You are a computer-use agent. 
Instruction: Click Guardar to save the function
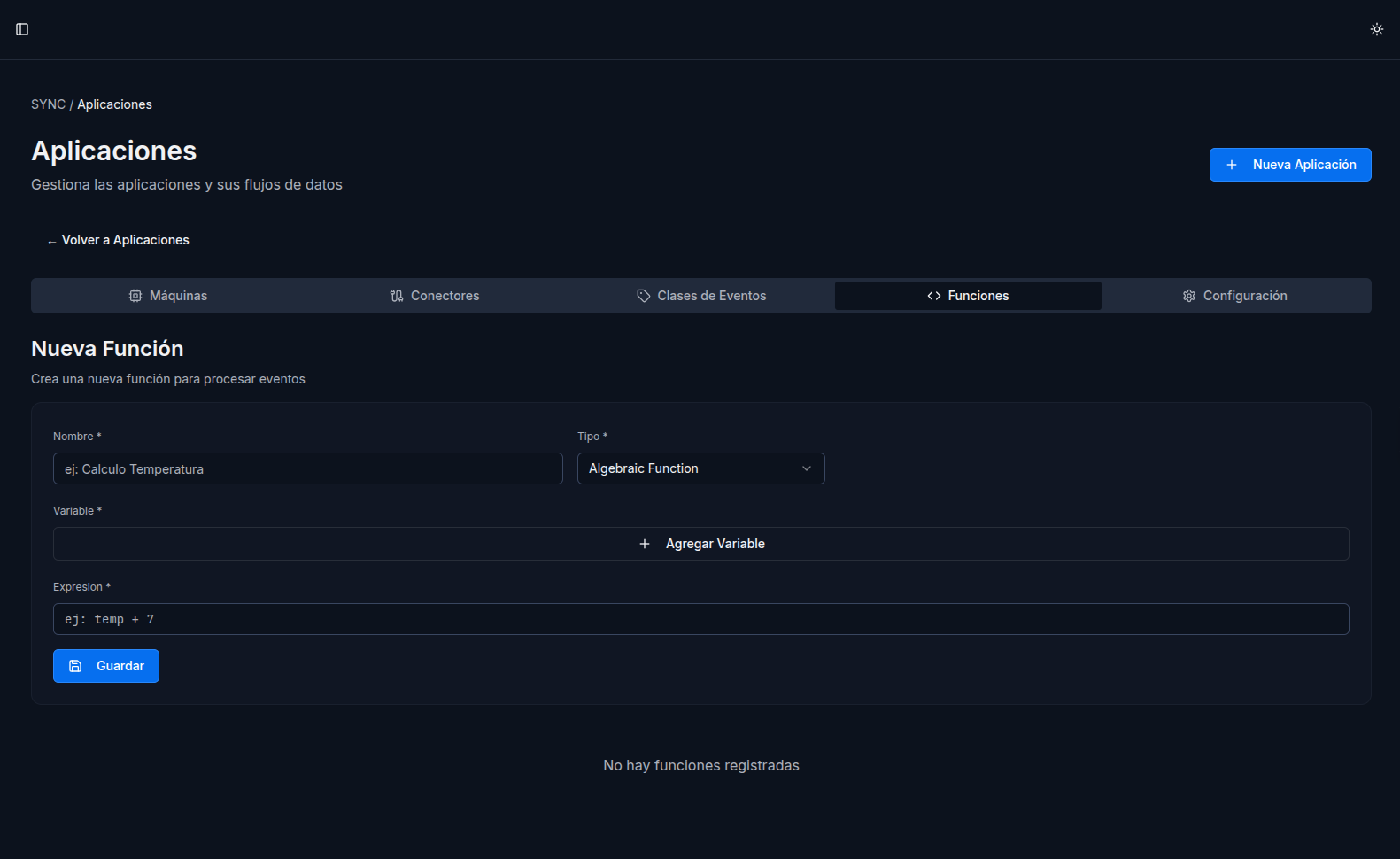[106, 666]
